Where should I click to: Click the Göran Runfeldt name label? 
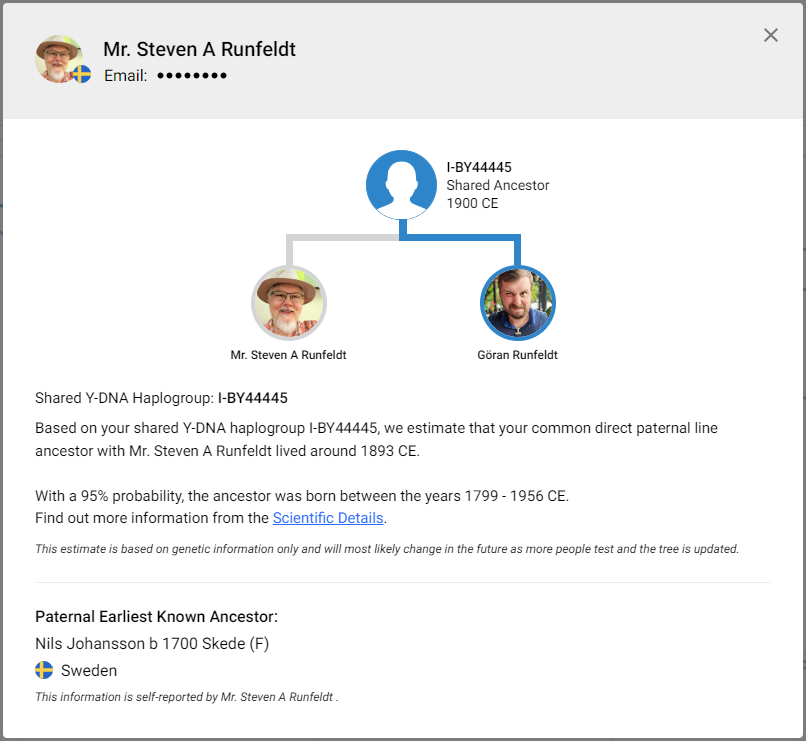pos(517,355)
